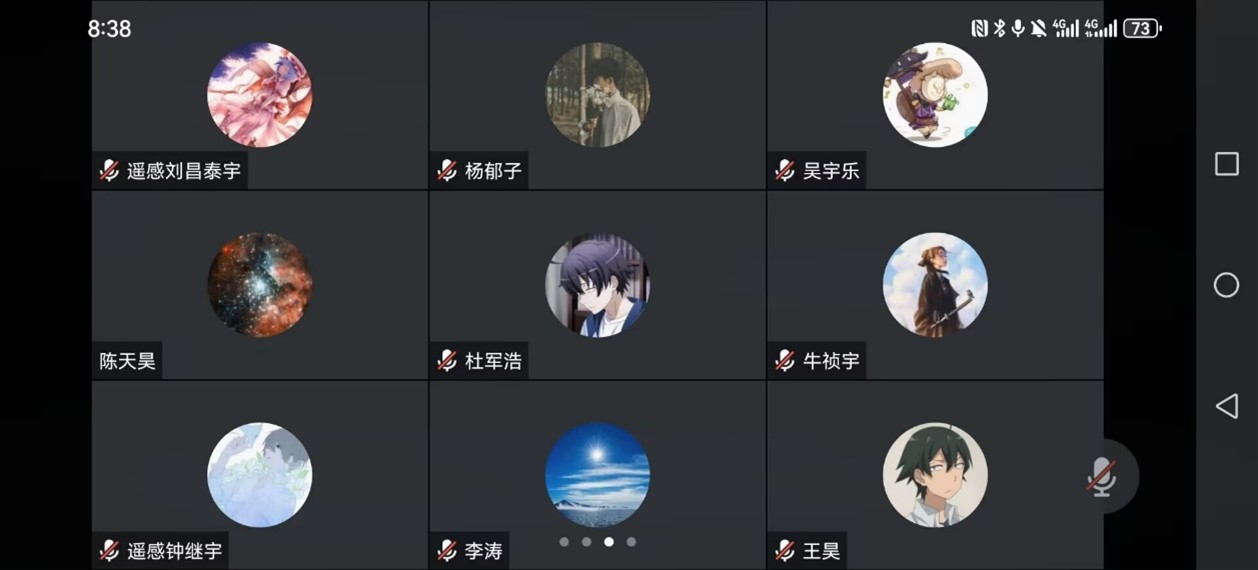Viewport: 1258px width, 570px height.
Task: Open recent apps with square button
Action: tap(1227, 164)
